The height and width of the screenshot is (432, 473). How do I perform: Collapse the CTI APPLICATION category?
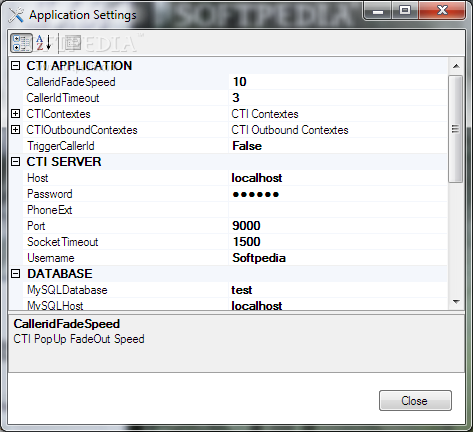15,65
